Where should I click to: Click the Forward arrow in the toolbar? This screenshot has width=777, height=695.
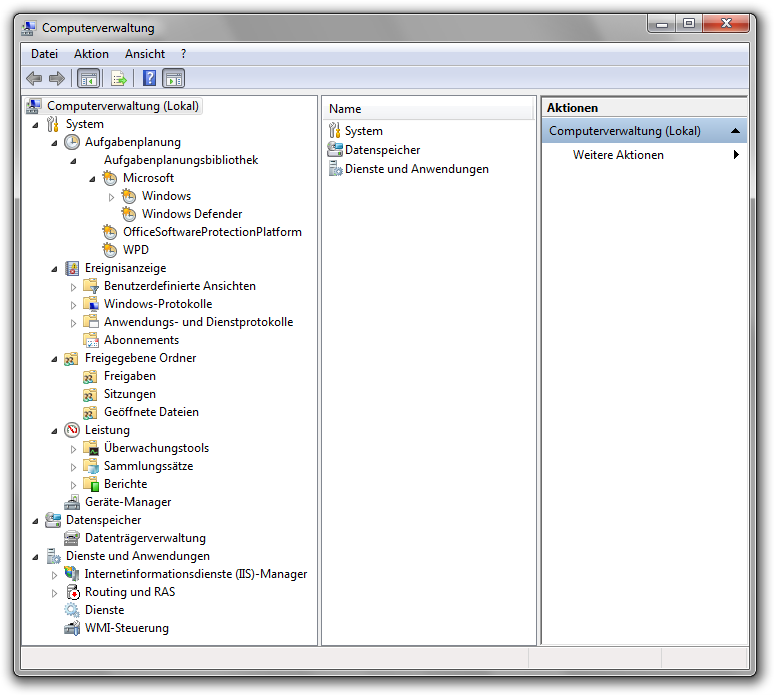(57, 78)
